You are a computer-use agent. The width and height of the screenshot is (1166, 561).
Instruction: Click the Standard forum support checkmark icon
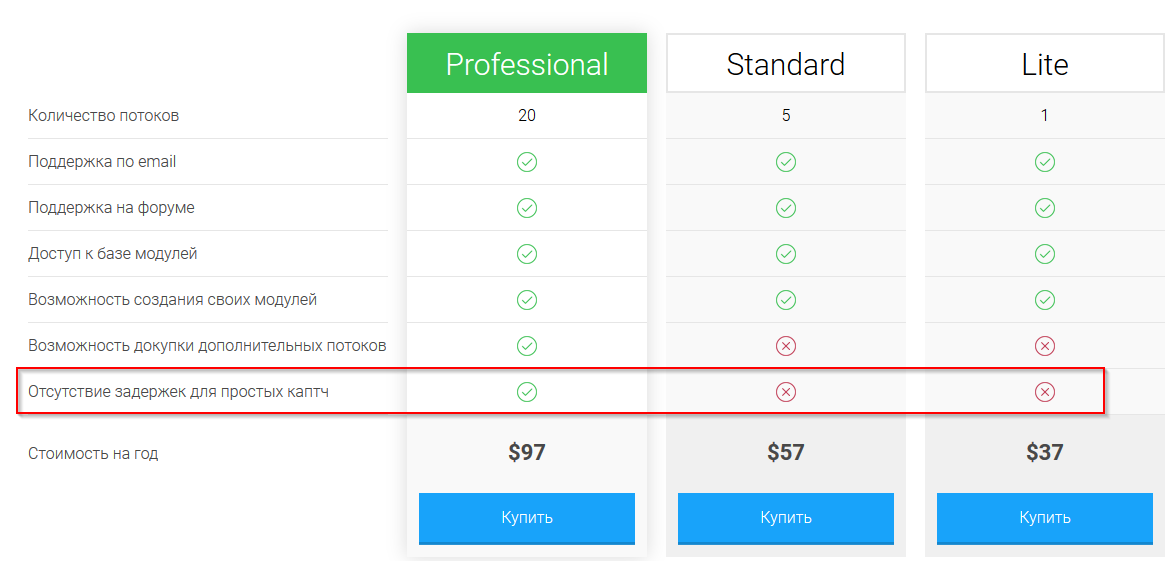click(785, 208)
